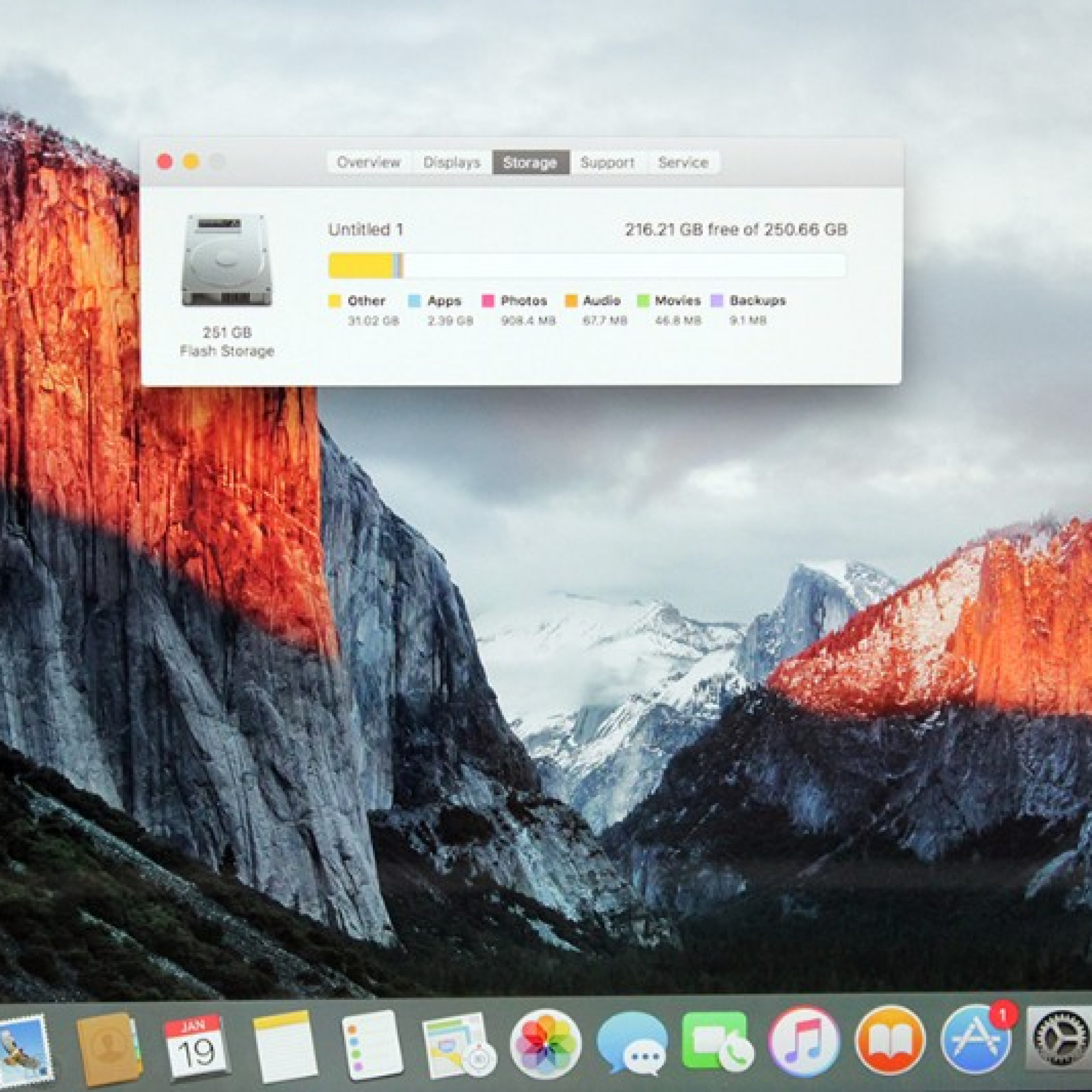Click the 'Apps' legend label
Viewport: 1092px width, 1092px height.
point(444,301)
